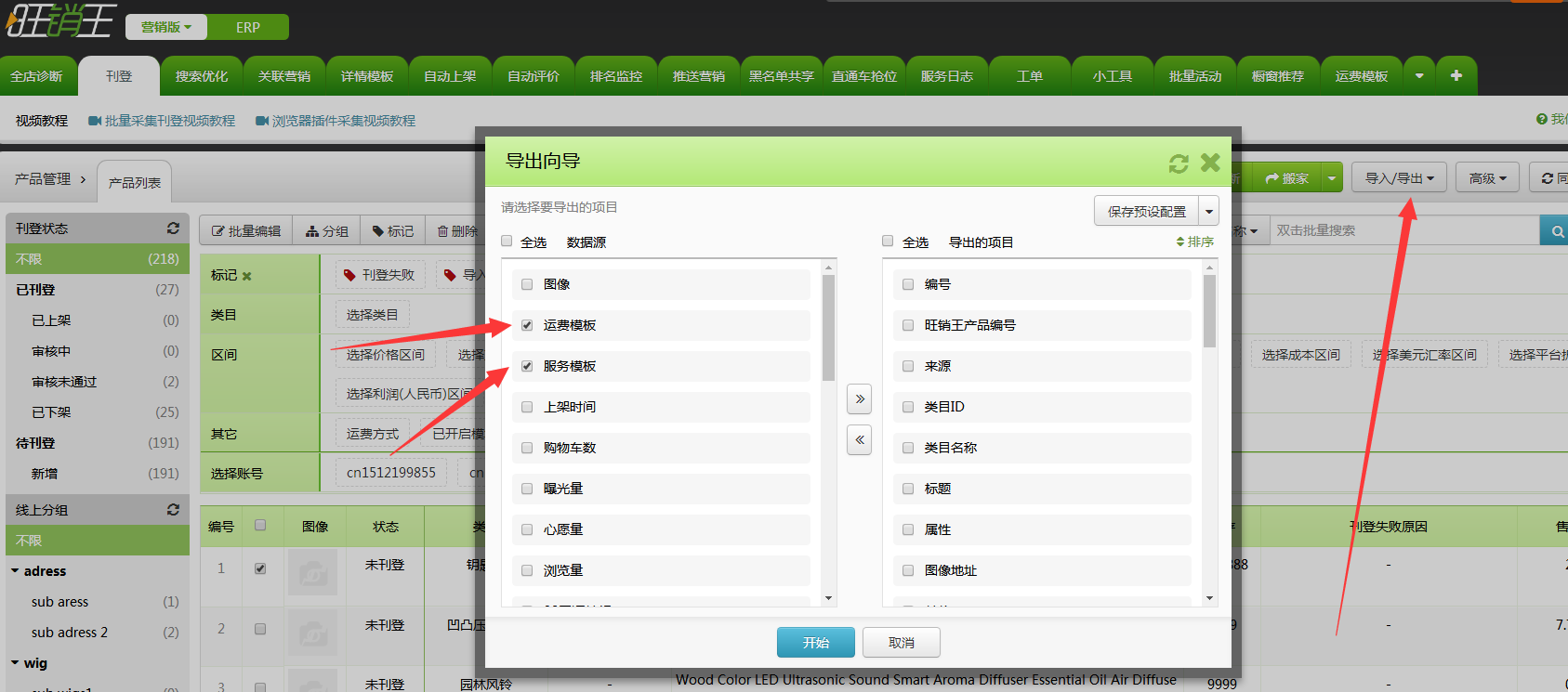Uncheck the 服务模板 checkbox
The image size is (1568, 692).
tap(527, 366)
